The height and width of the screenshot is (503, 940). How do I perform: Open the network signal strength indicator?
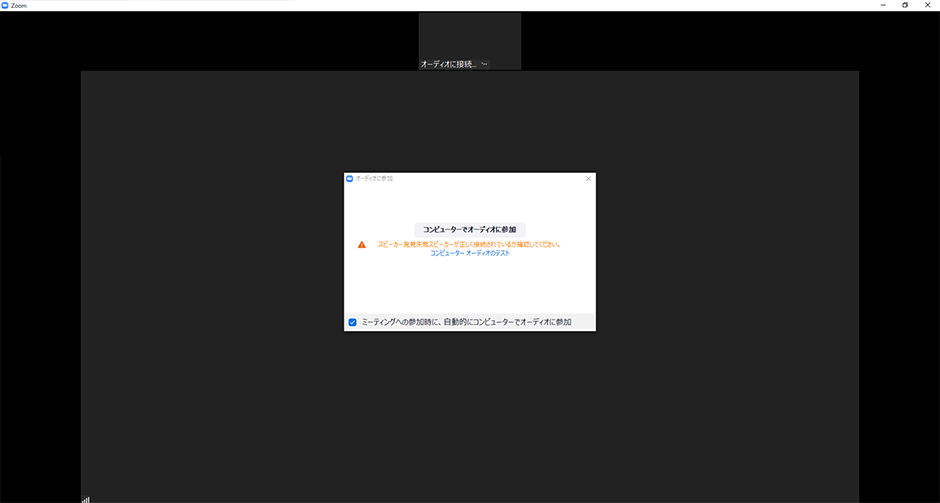86,498
